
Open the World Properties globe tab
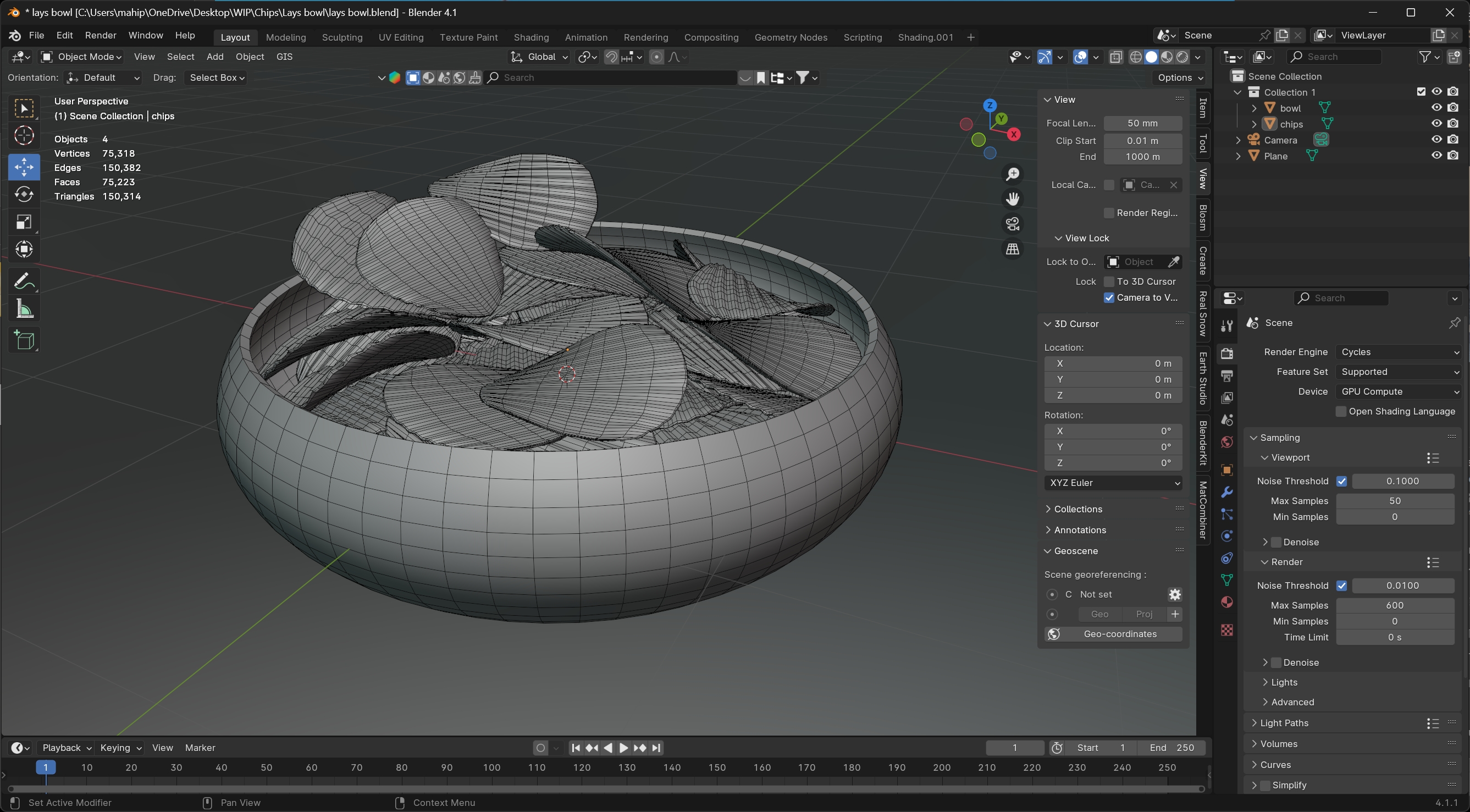click(x=1226, y=442)
